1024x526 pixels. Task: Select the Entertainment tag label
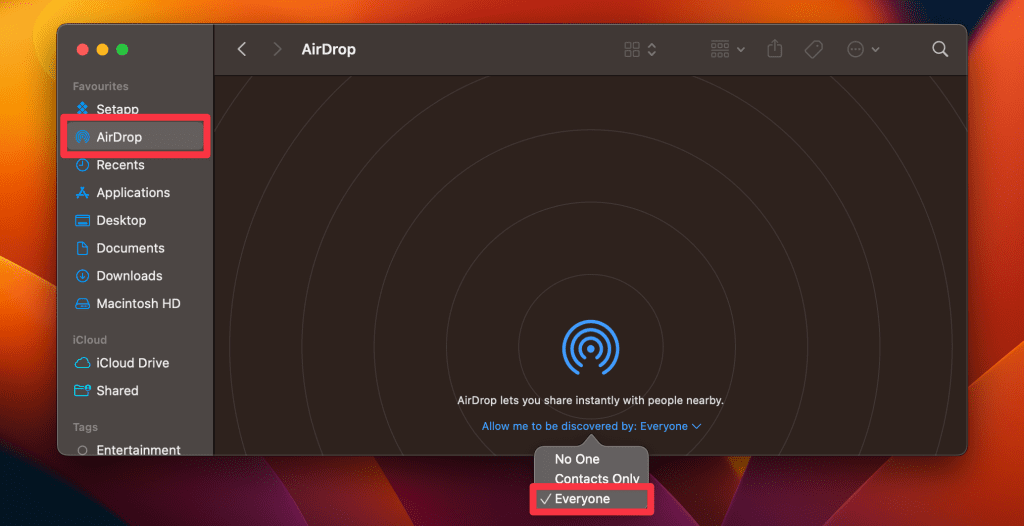click(138, 450)
